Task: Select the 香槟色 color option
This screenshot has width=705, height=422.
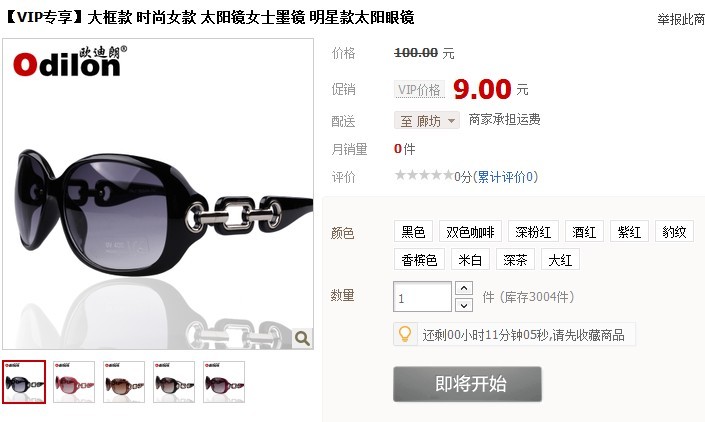Action: [419, 259]
